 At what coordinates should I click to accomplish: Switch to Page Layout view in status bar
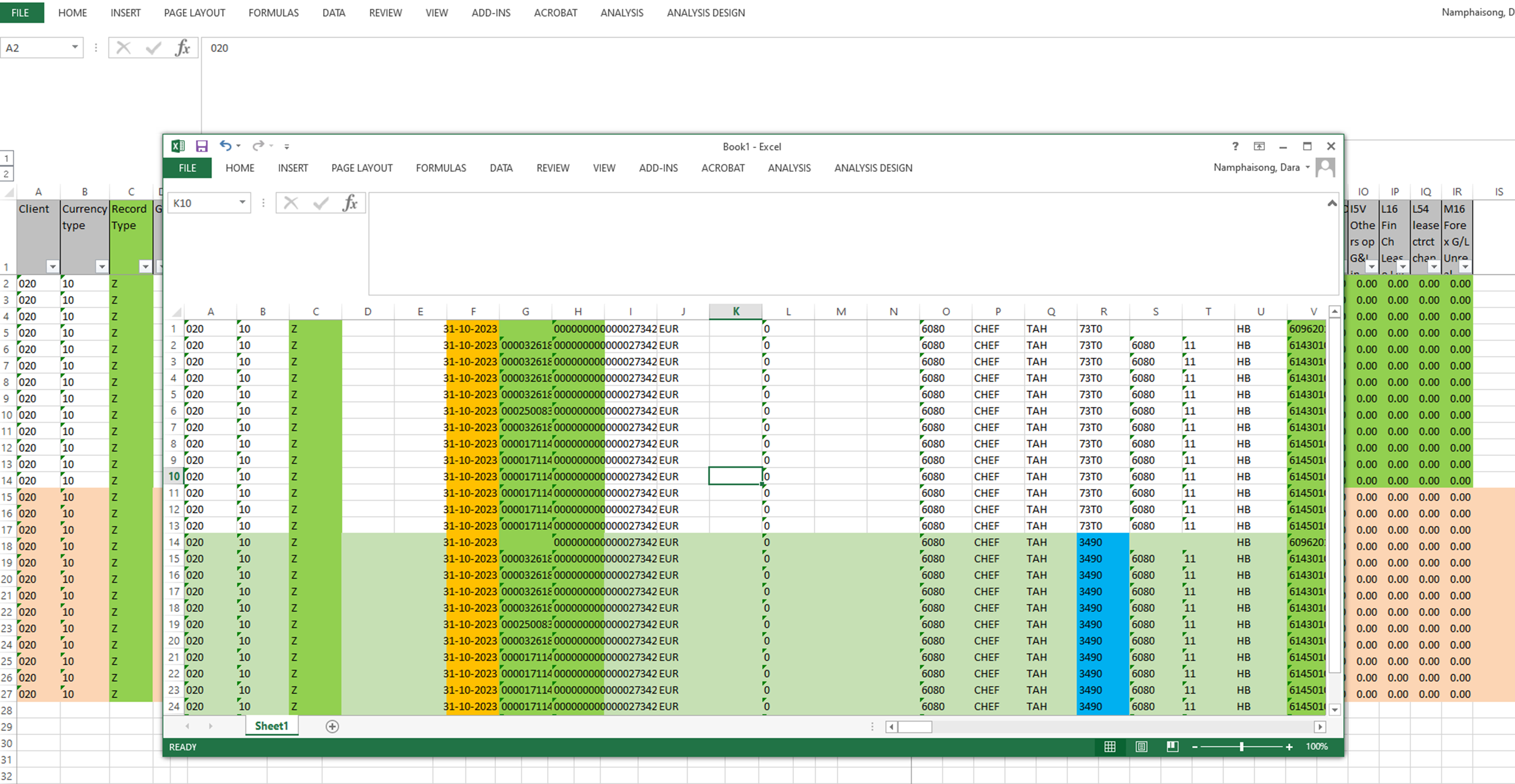coord(1141,746)
